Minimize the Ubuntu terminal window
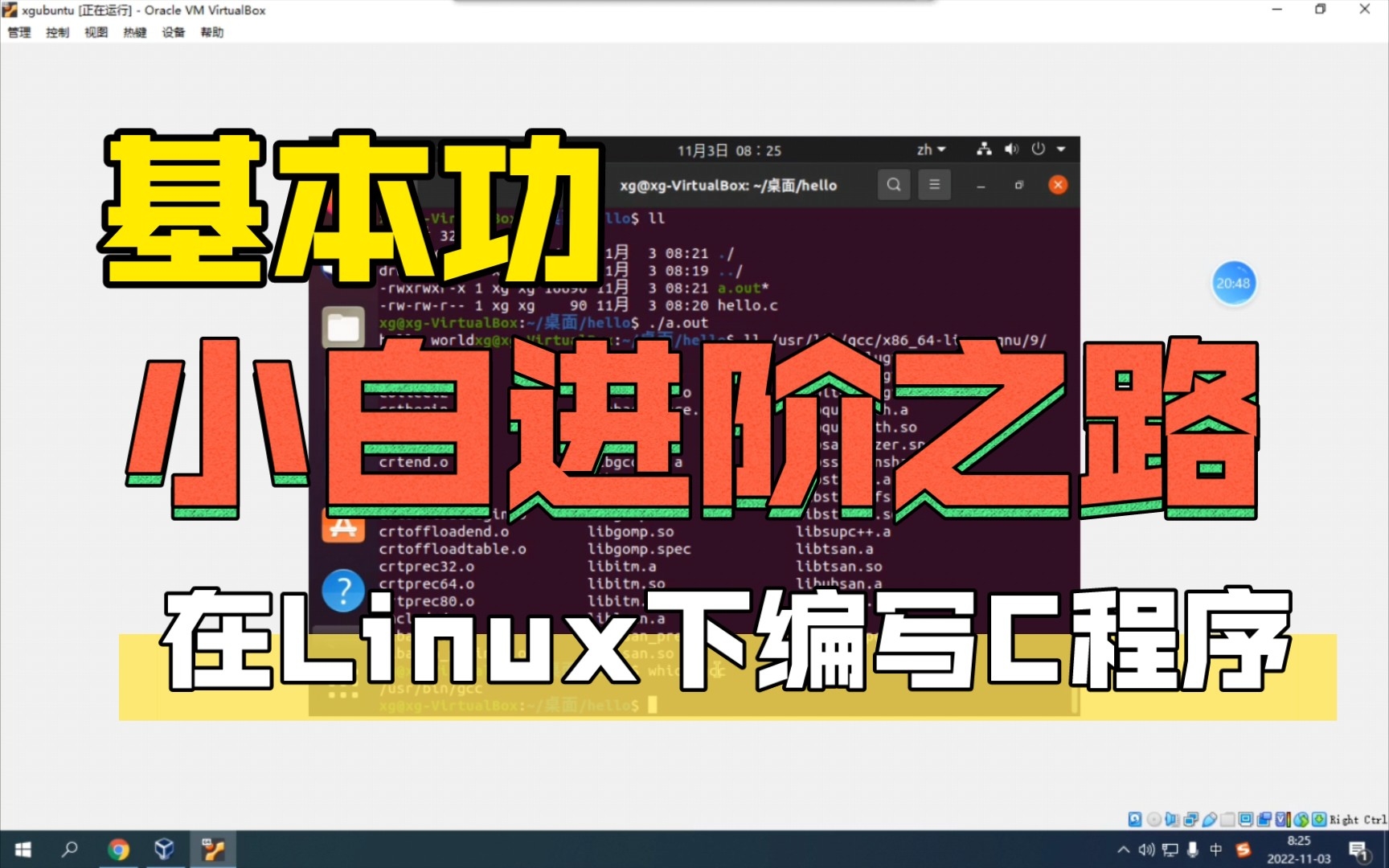 tap(981, 186)
